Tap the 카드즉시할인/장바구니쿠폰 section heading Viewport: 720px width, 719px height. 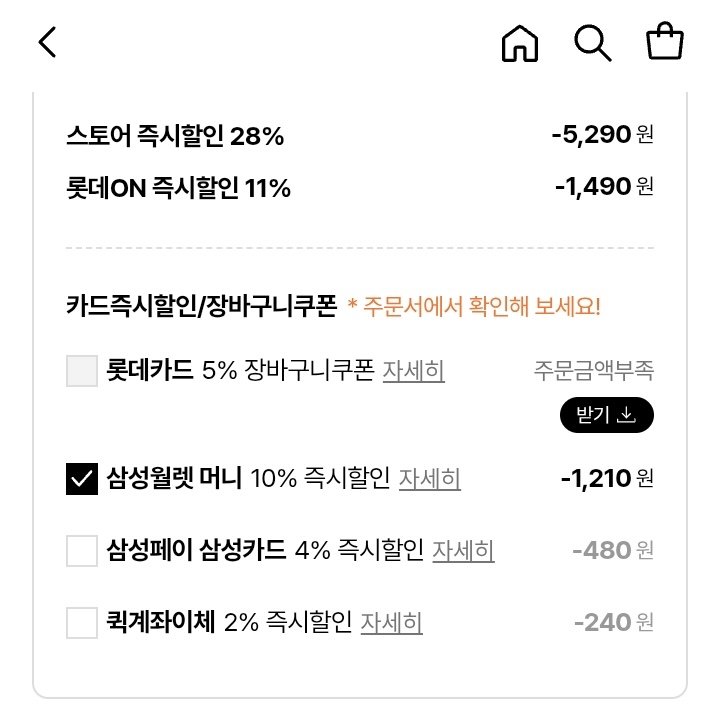pos(201,306)
